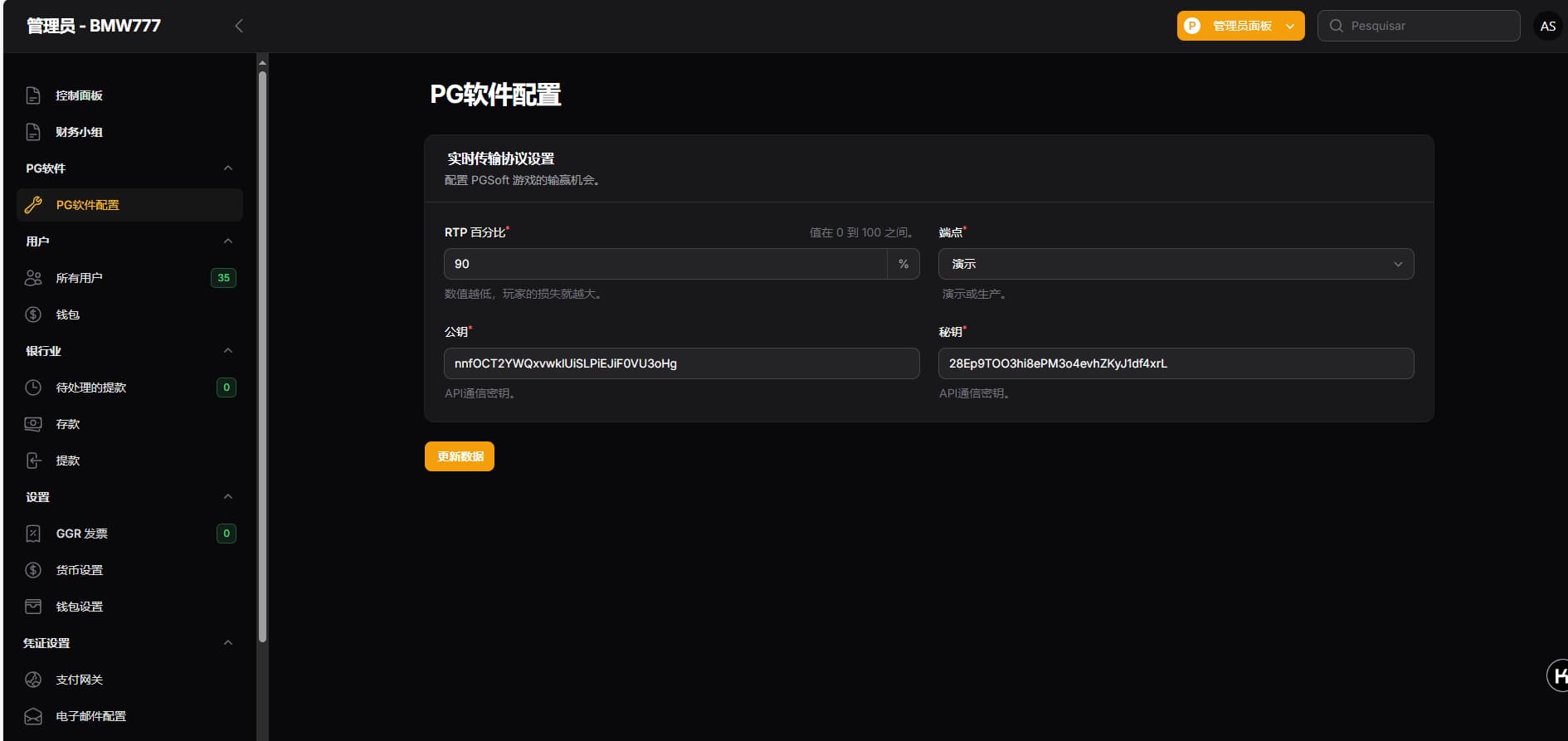Click the 存款 banknote icon

33,424
